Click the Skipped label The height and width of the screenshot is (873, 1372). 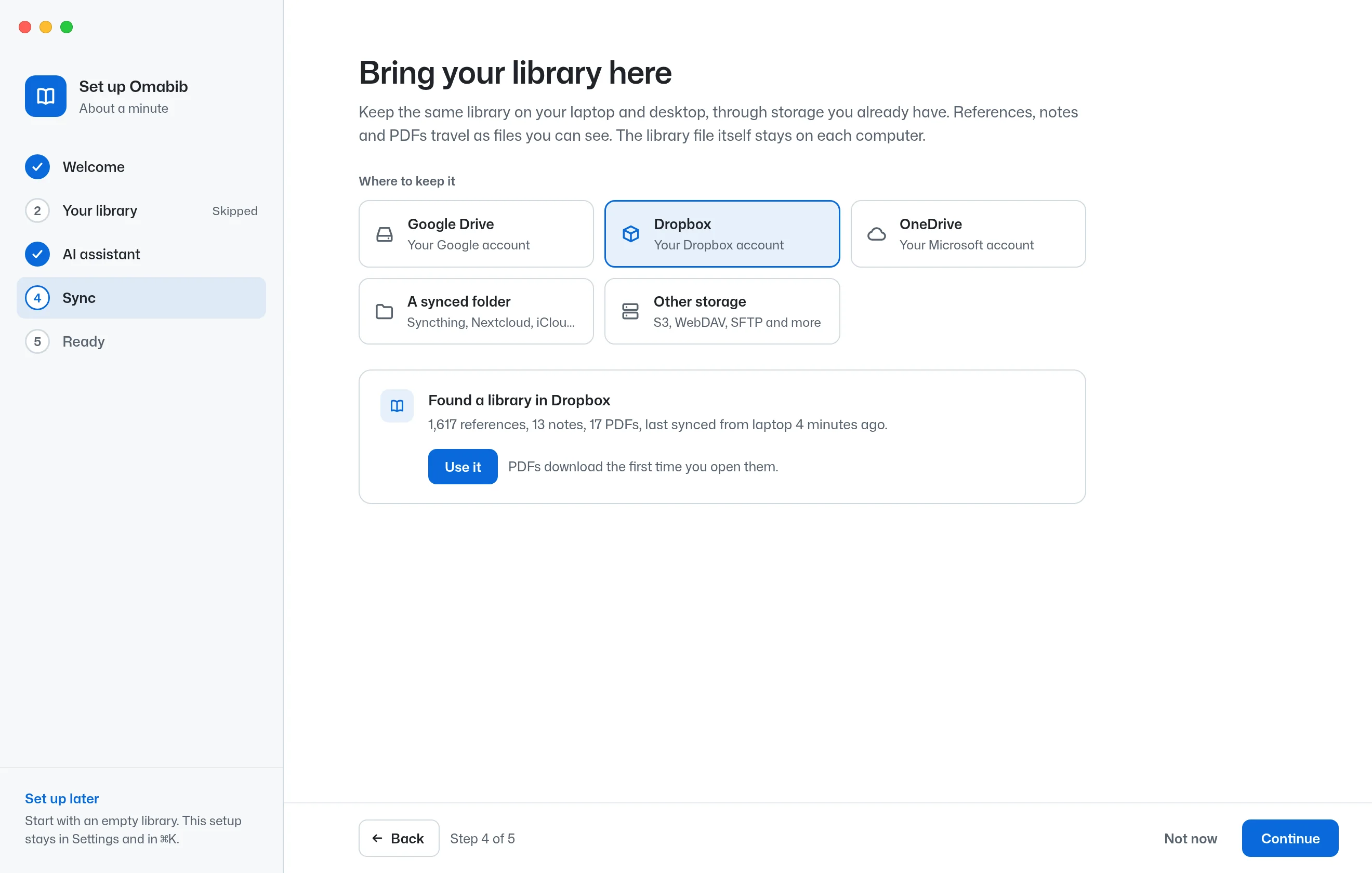(235, 211)
